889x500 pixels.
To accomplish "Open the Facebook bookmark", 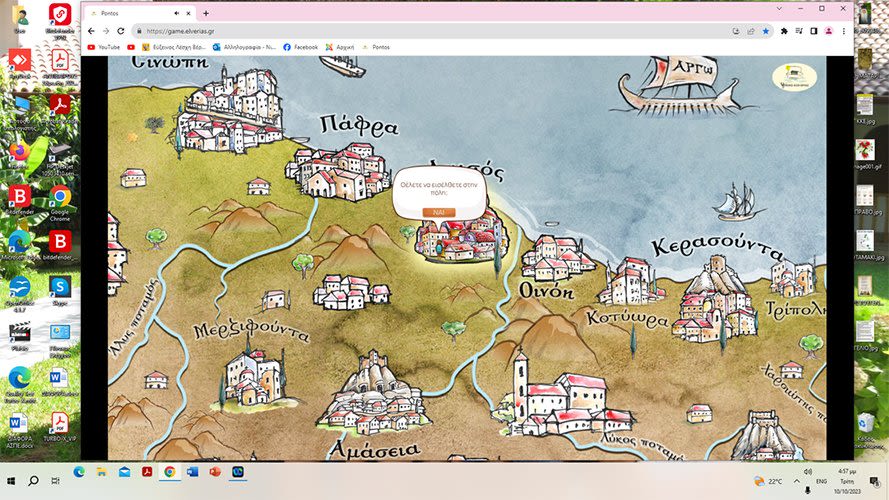I will (x=300, y=47).
